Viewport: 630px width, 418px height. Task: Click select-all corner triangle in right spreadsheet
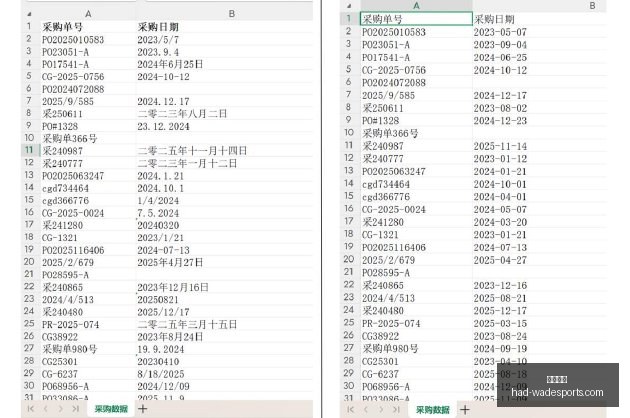click(349, 6)
